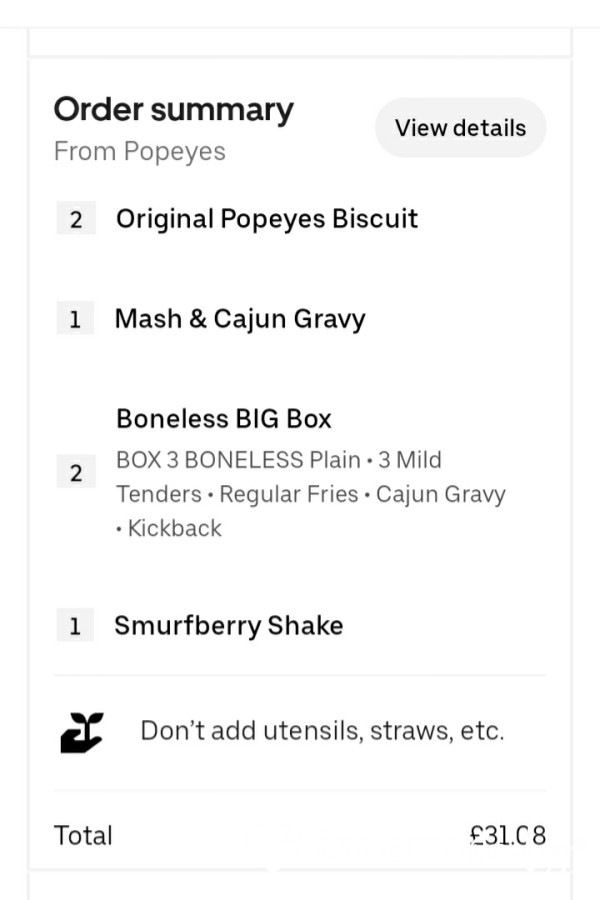Click the Boneless BIG Box customization details
Image resolution: width=600 pixels, height=900 pixels.
coord(311,494)
